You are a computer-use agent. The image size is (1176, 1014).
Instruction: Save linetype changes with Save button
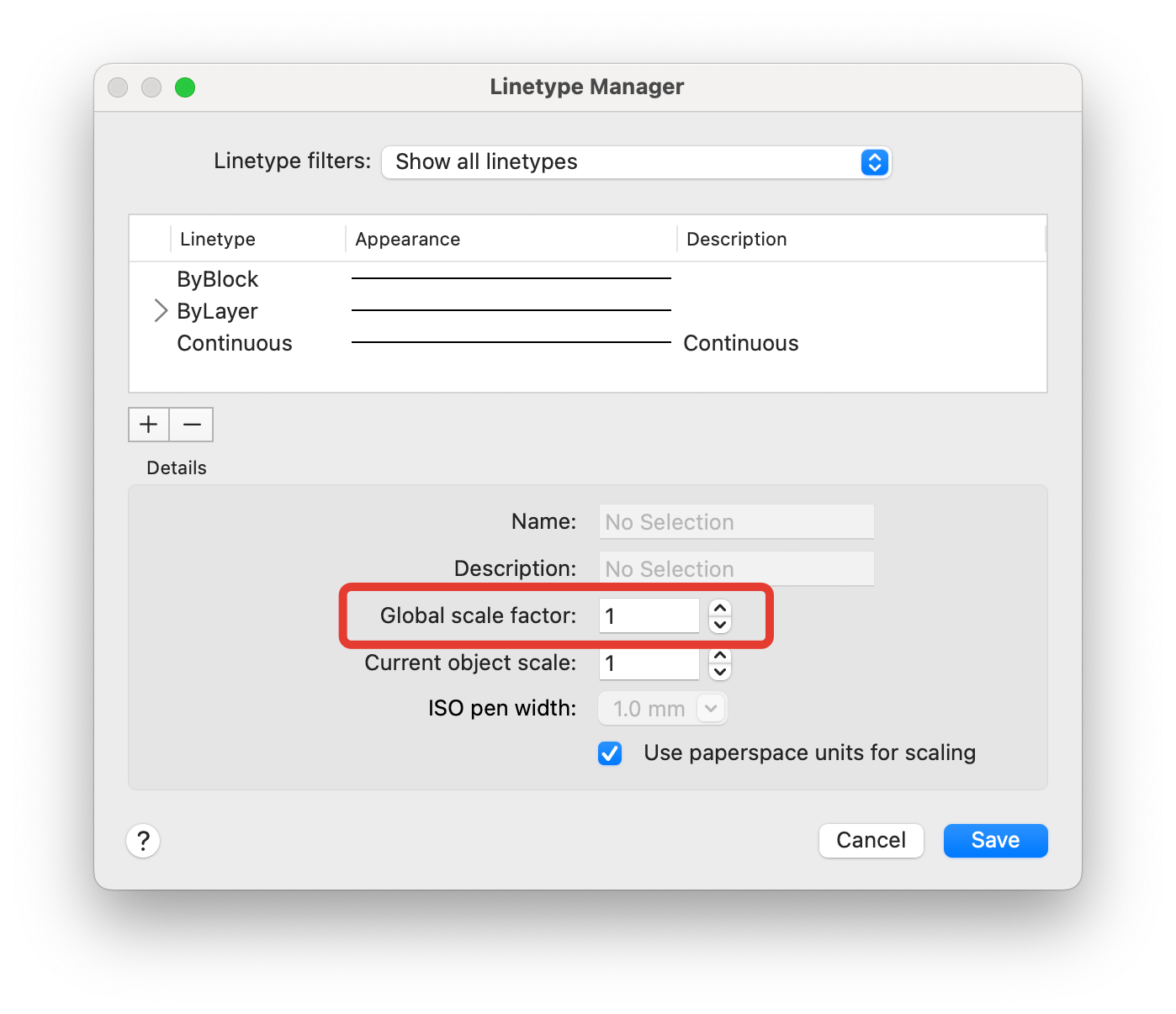pos(995,840)
